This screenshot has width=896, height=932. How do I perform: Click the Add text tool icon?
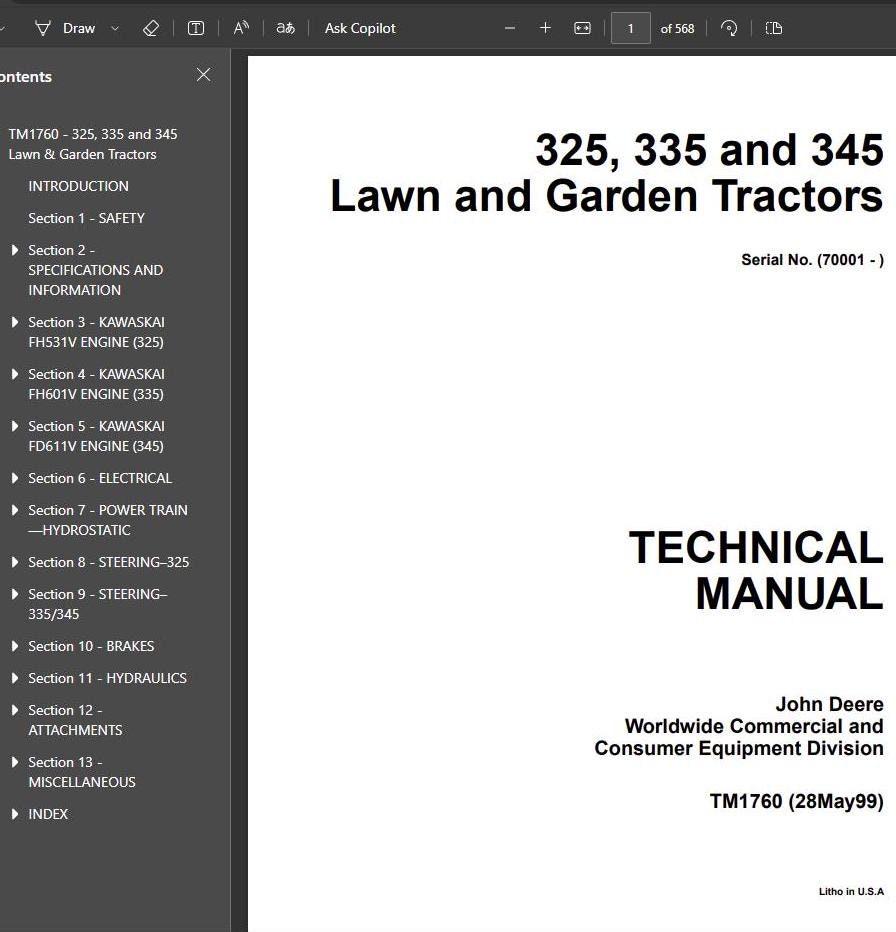tap(196, 28)
